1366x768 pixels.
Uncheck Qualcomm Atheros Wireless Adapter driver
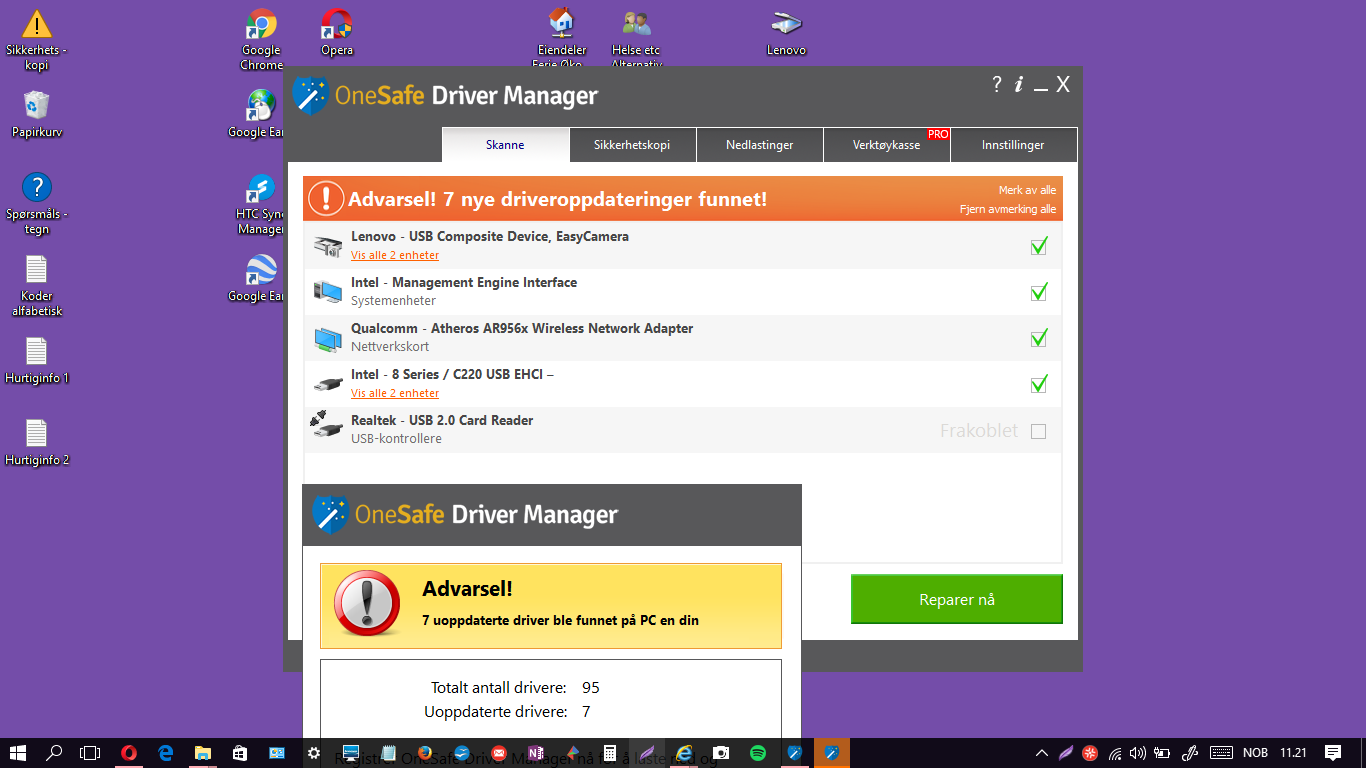click(1039, 338)
